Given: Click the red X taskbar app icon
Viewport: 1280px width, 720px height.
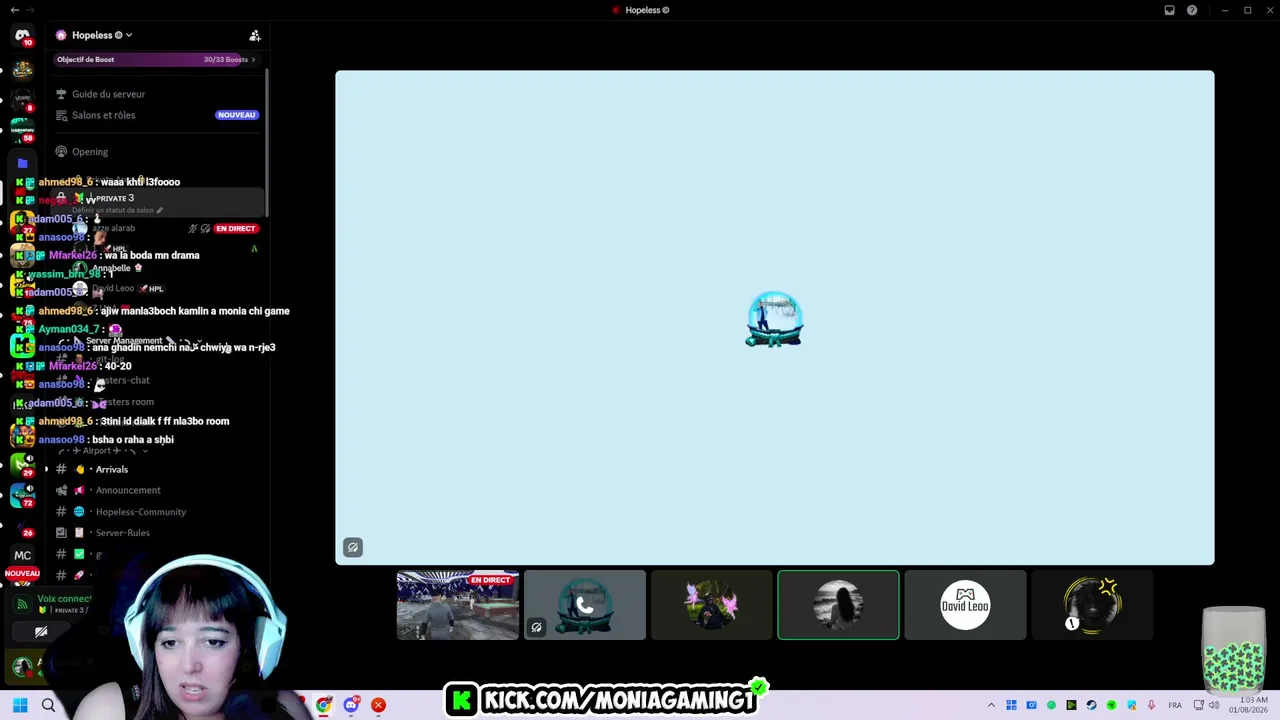Looking at the screenshot, I should pos(378,705).
